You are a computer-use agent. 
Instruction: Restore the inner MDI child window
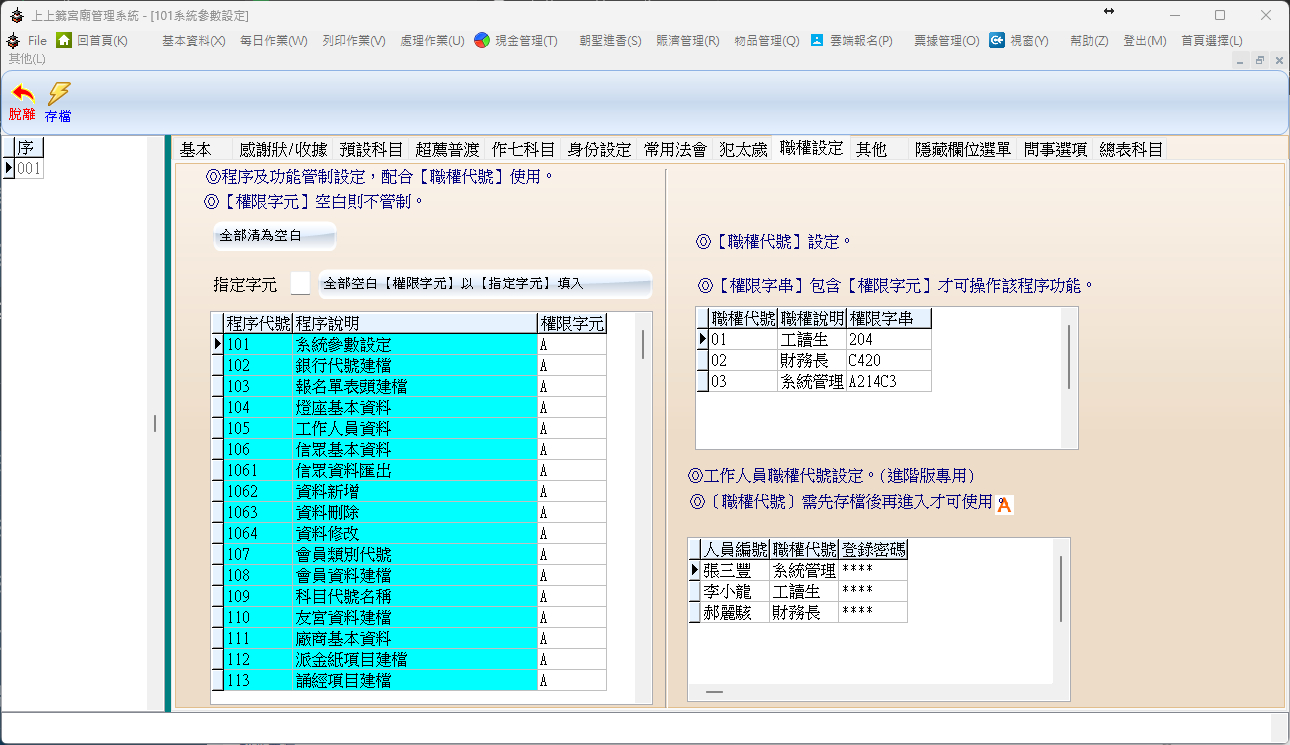click(1259, 60)
